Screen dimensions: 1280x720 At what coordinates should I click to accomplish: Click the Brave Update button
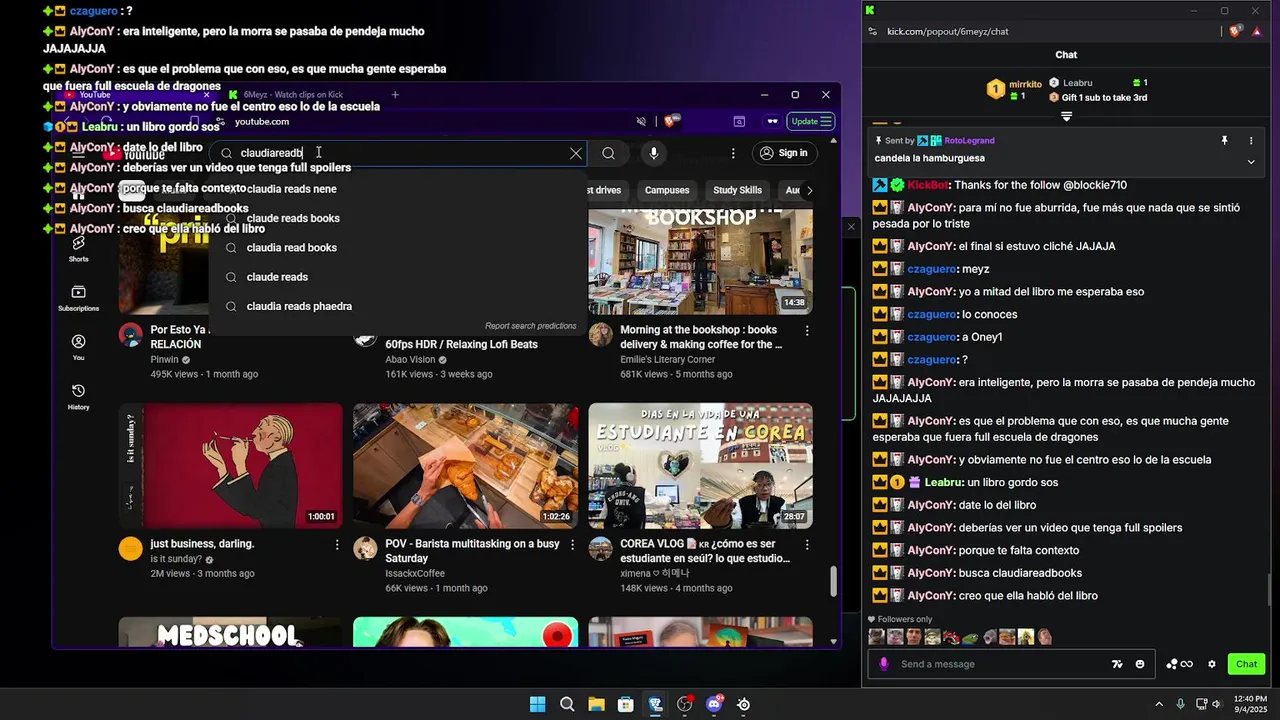click(x=811, y=121)
